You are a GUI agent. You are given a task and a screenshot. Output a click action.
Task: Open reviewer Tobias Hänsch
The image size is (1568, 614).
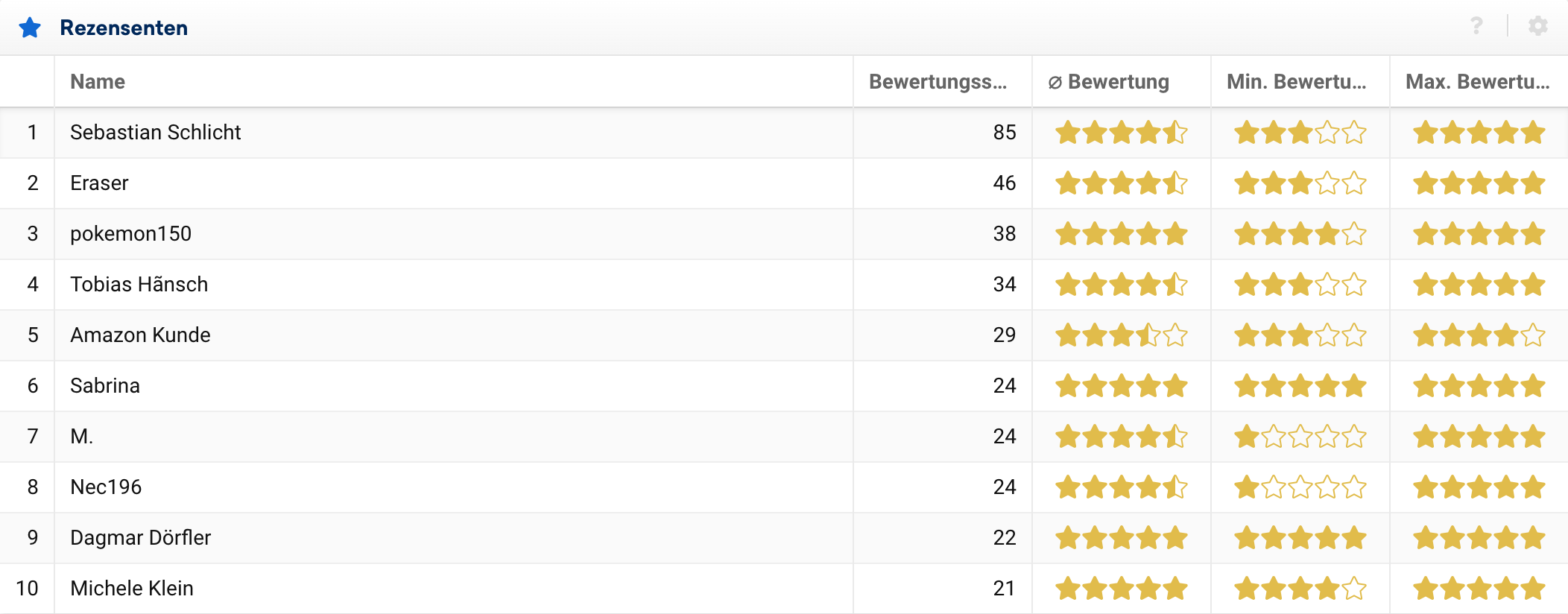click(139, 285)
